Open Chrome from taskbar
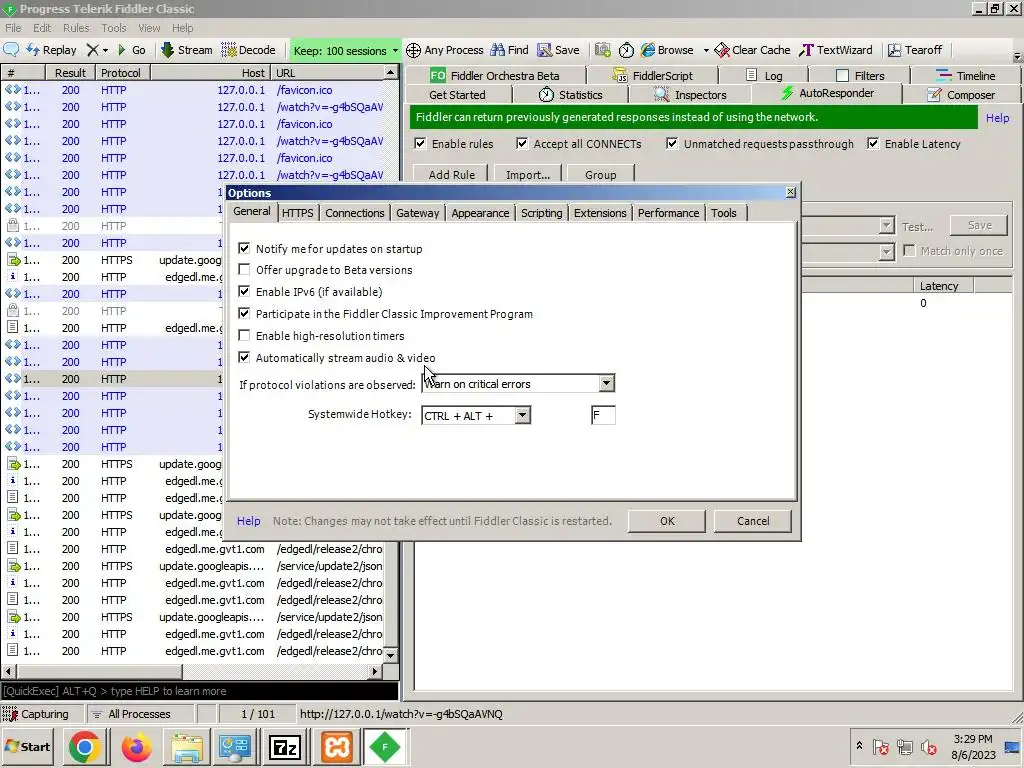Screen dimensions: 1024x768 coord(84,747)
